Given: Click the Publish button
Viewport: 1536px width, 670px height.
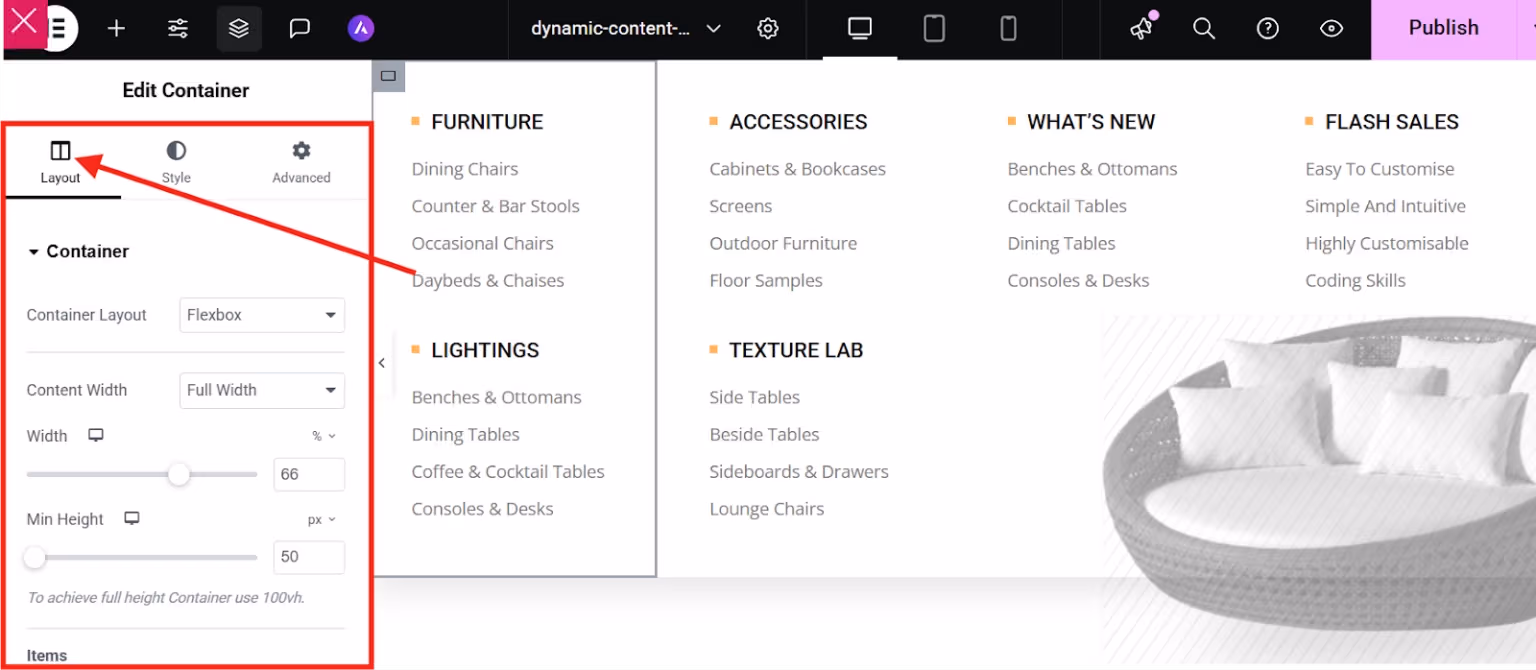Looking at the screenshot, I should (x=1443, y=28).
